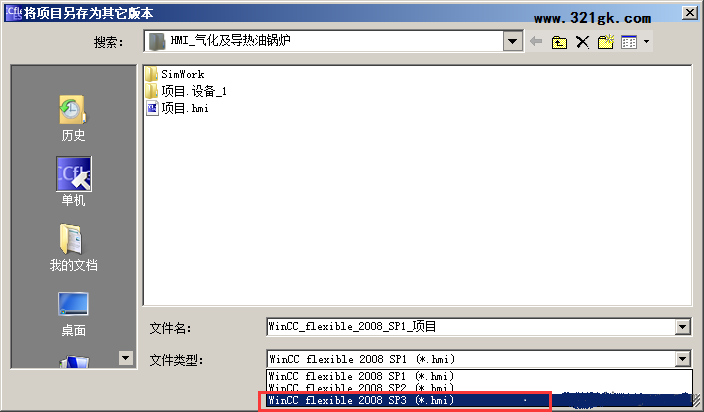The image size is (704, 412).
Task: Click the 文件名 text input field
Action: tap(471, 327)
